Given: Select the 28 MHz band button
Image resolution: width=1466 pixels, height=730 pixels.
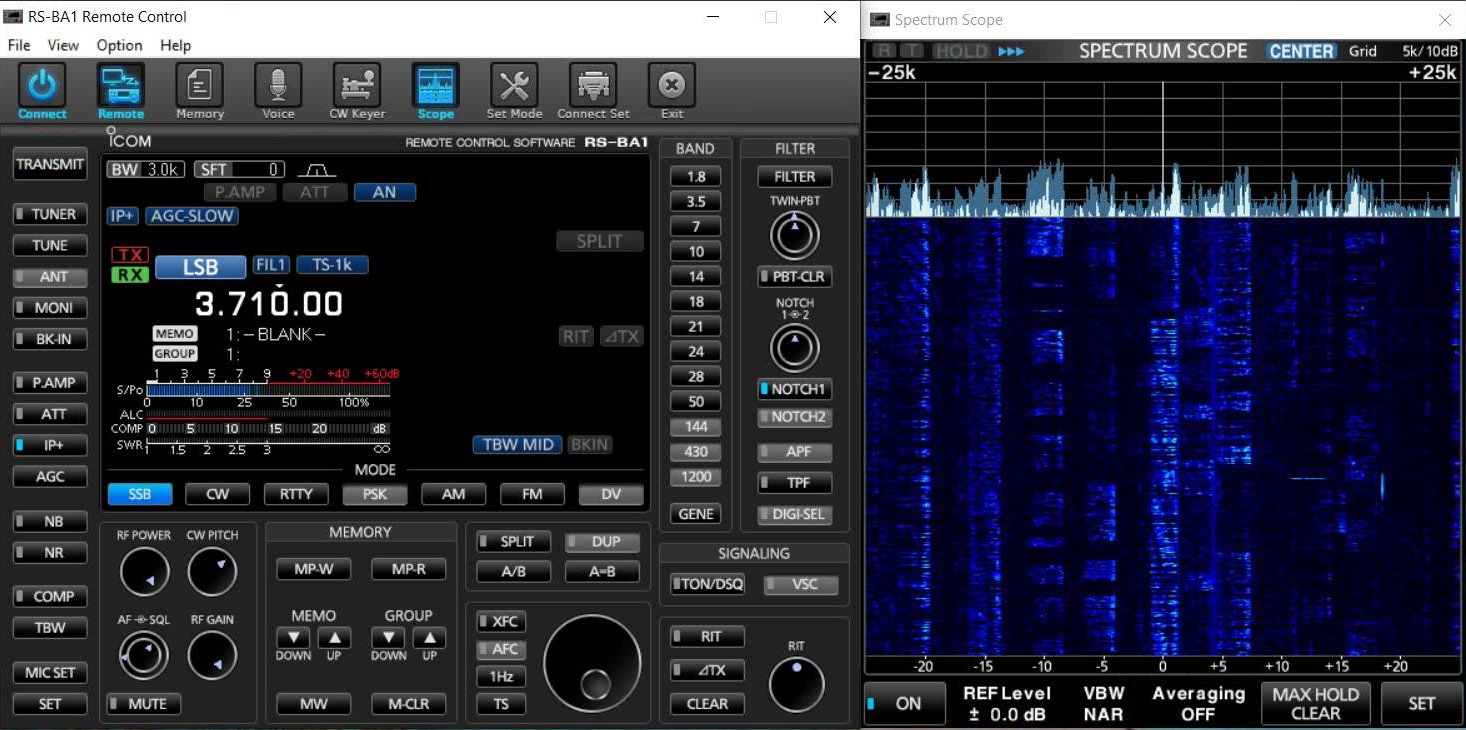Looking at the screenshot, I should coord(696,376).
